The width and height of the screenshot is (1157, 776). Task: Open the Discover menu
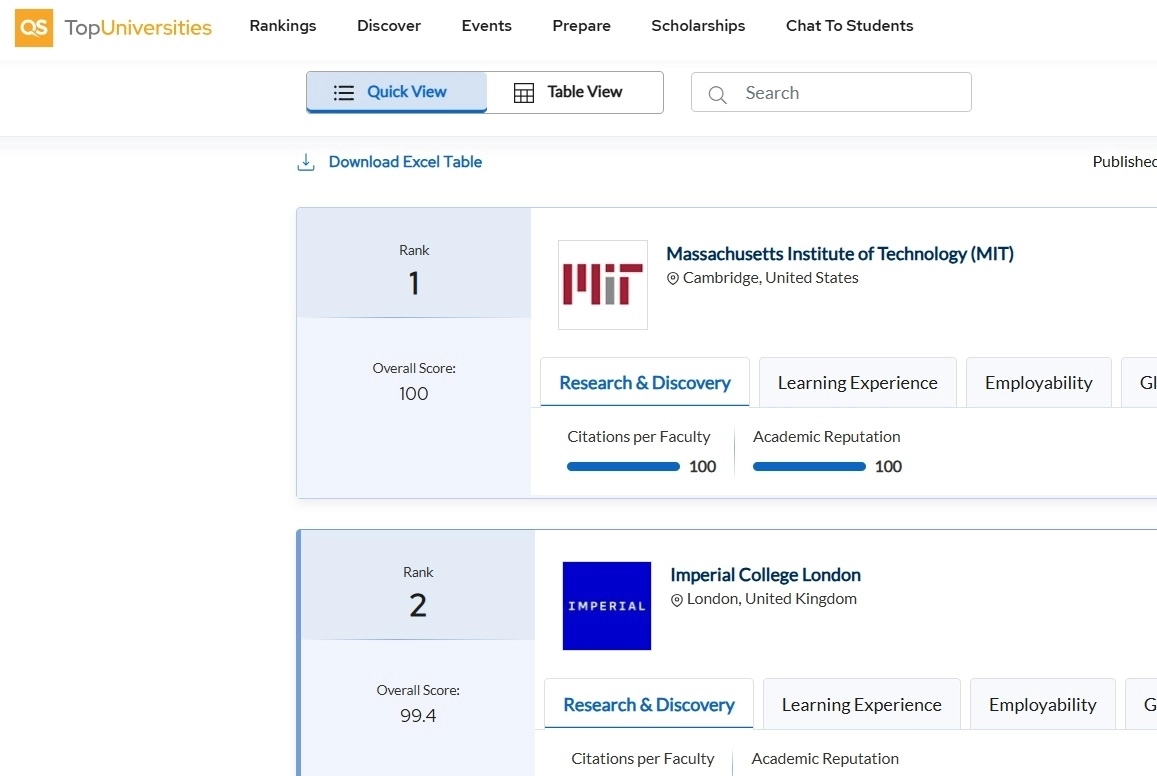pos(389,26)
